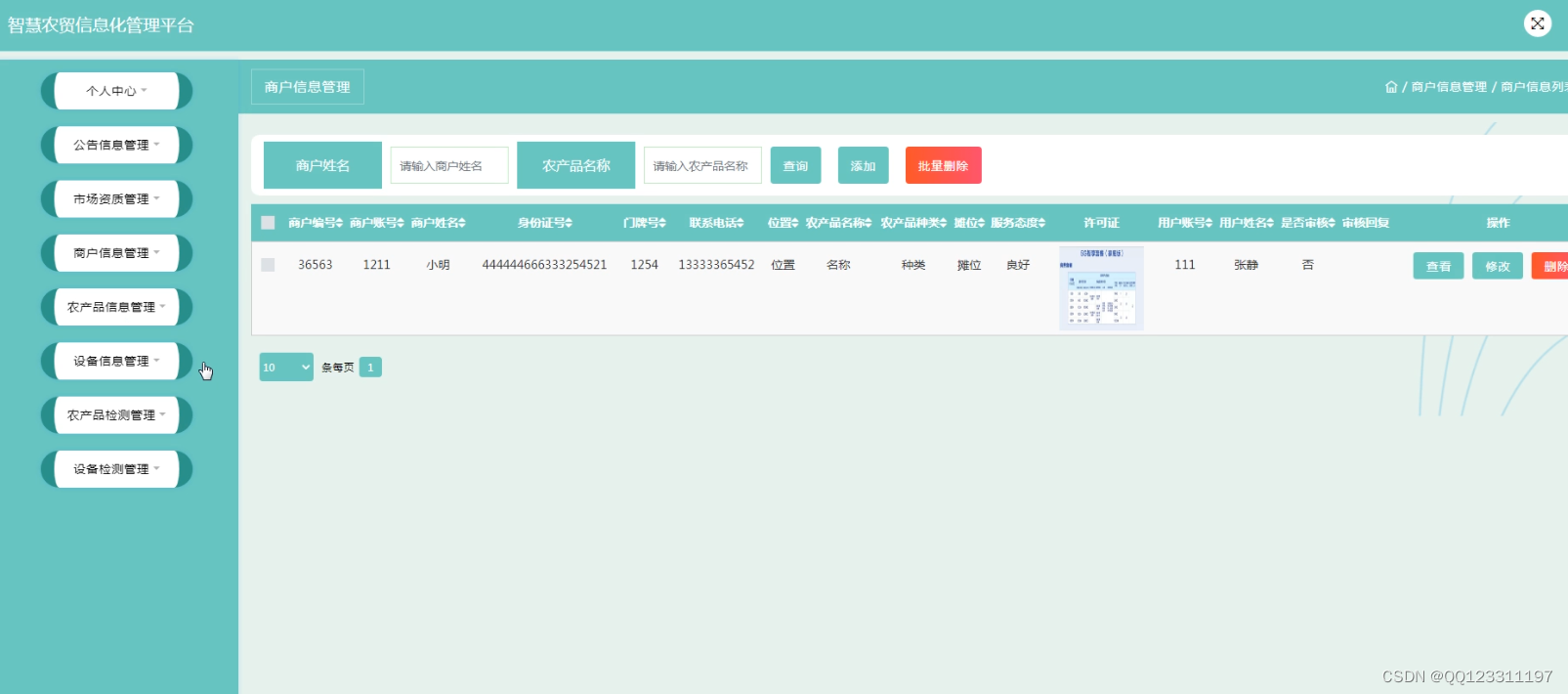
Task: Click merchant account cell 1211
Action: click(377, 265)
